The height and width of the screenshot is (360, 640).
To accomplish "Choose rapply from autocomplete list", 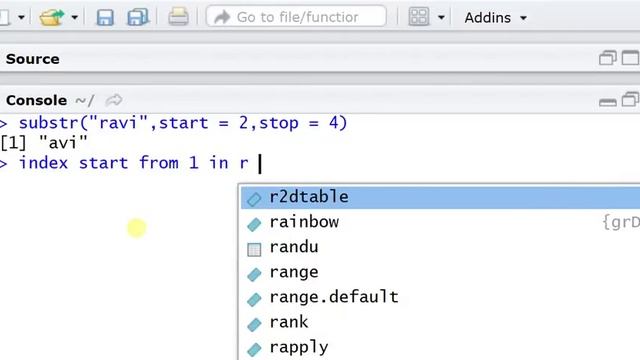I will 440,348.
